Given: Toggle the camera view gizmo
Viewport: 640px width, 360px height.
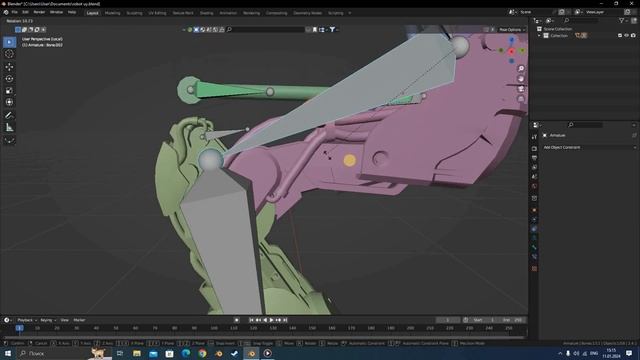Looking at the screenshot, I should [521, 89].
